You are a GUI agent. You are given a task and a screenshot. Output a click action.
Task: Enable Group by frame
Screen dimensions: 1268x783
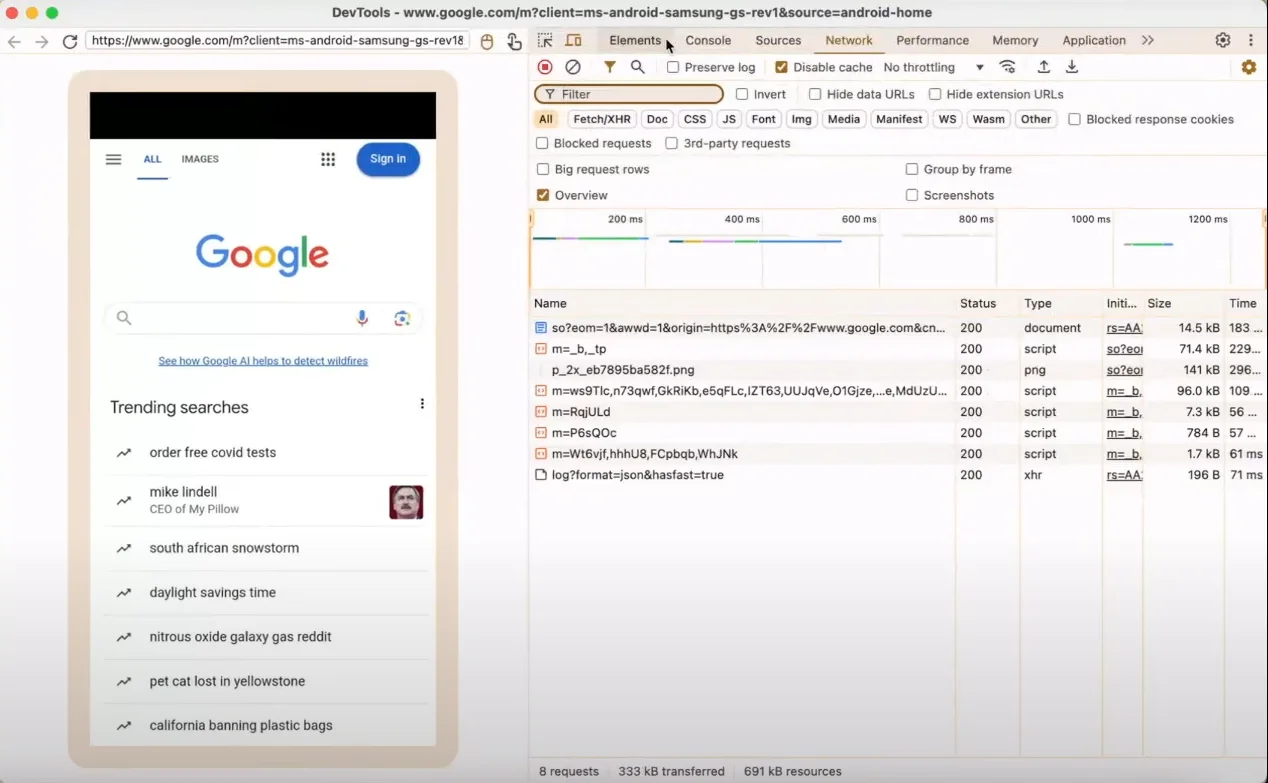912,169
